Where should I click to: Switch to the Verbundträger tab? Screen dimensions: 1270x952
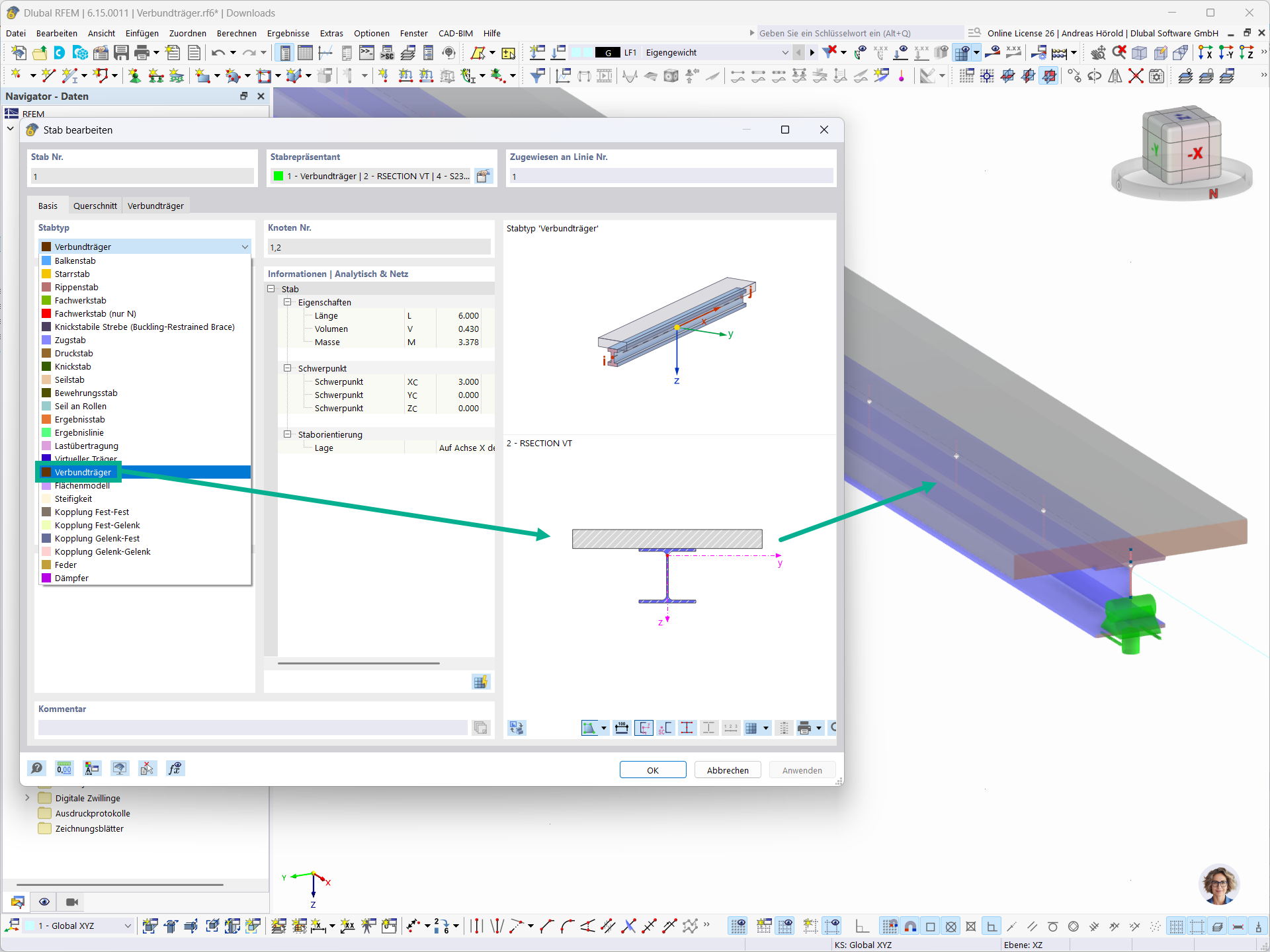click(x=155, y=206)
